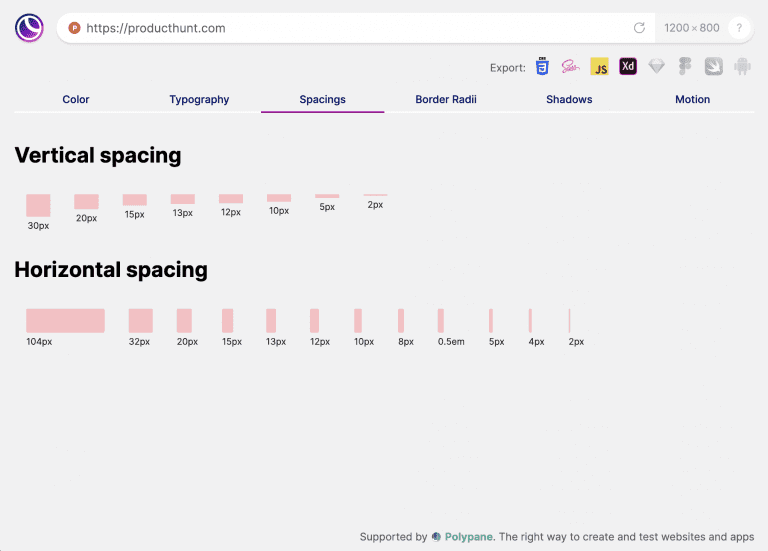
Task: Export as Swift icon
Action: [x=714, y=66]
